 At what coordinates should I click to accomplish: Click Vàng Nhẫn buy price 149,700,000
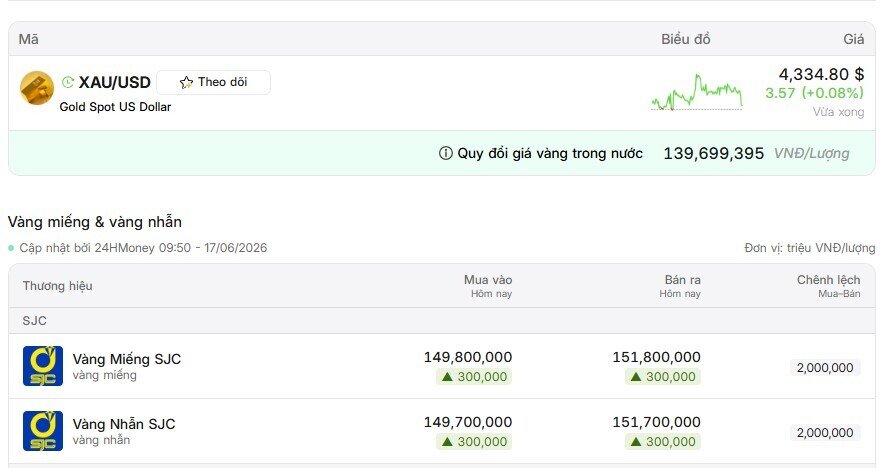468,422
